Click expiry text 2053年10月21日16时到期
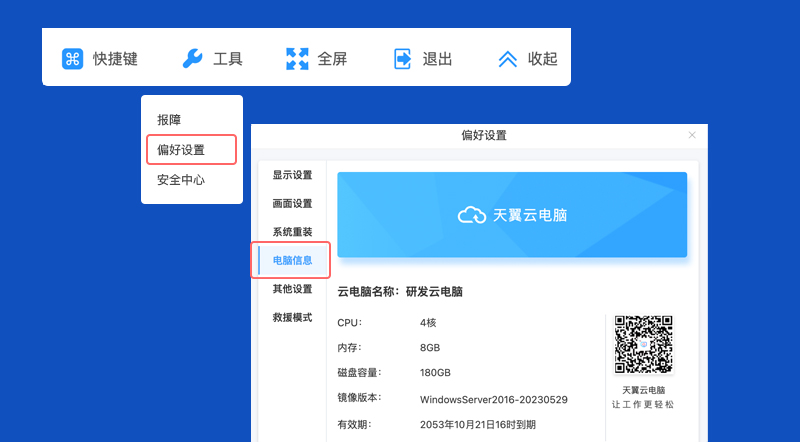 pos(478,425)
